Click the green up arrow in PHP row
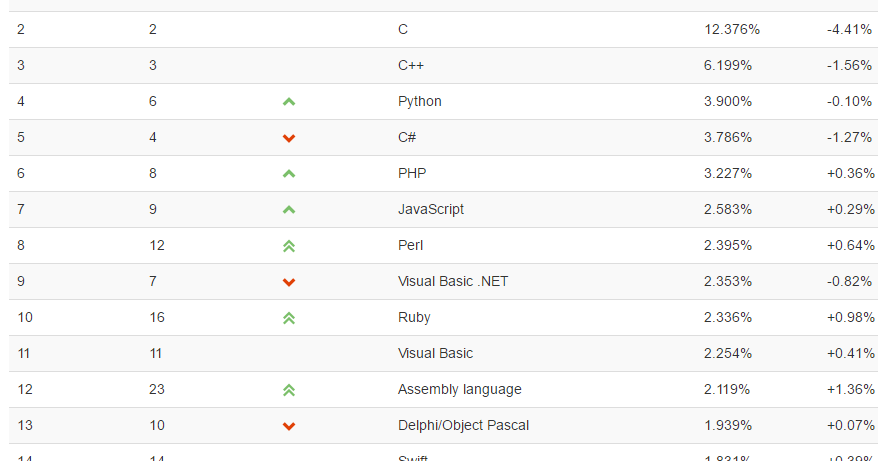Screen dimensions: 878x461 [x=289, y=174]
